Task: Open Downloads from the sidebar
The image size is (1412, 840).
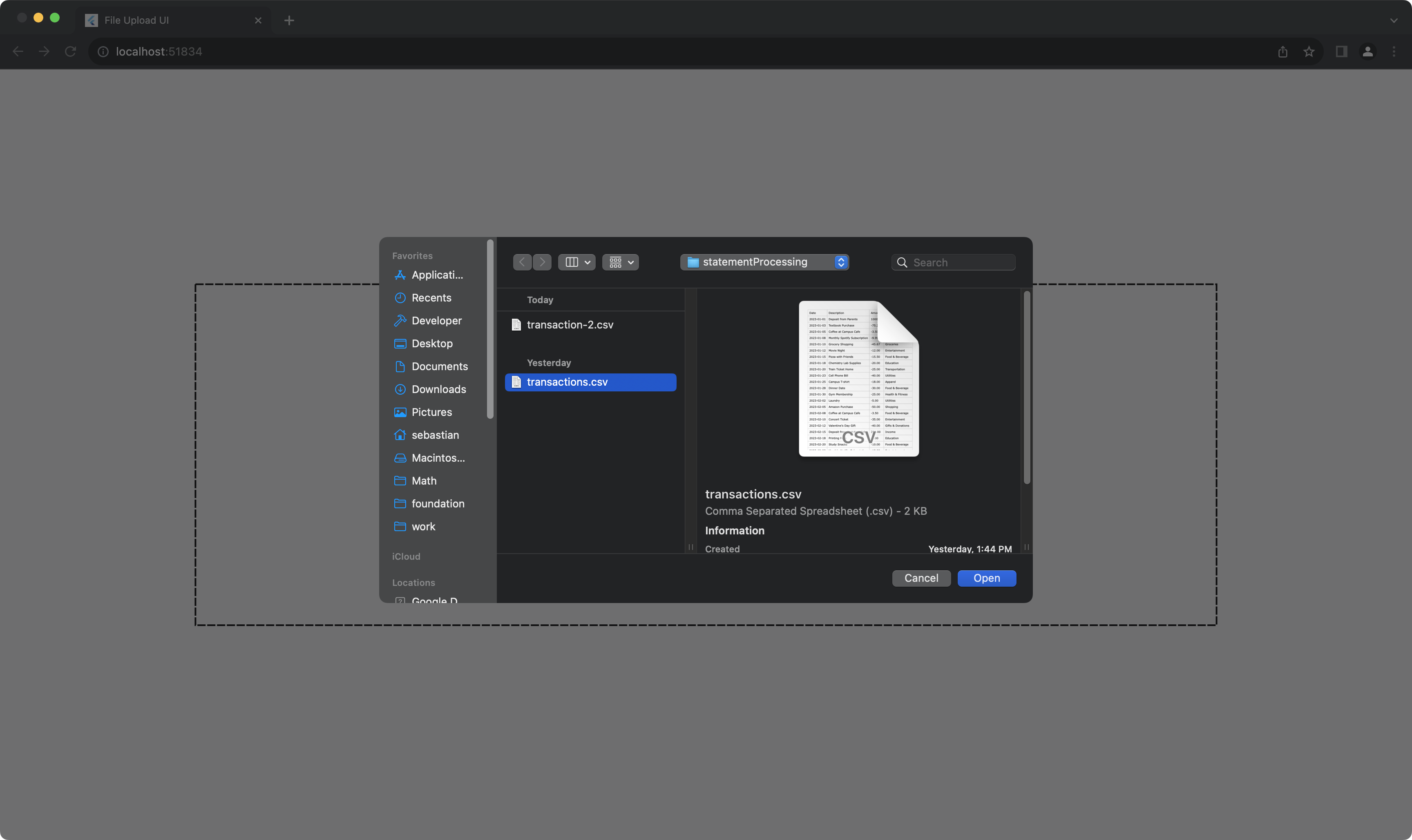Action: pyautogui.click(x=438, y=389)
